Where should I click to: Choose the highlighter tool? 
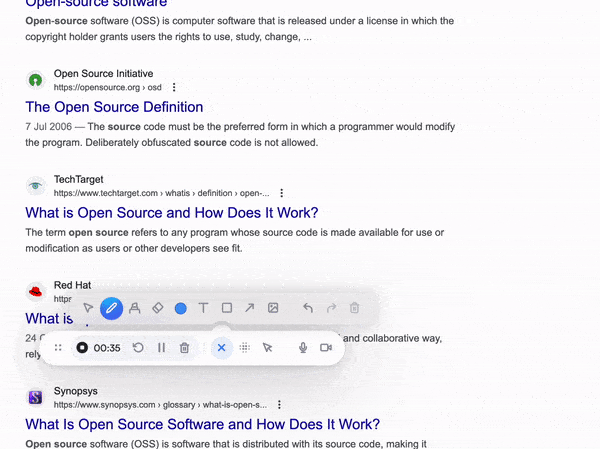coord(134,308)
